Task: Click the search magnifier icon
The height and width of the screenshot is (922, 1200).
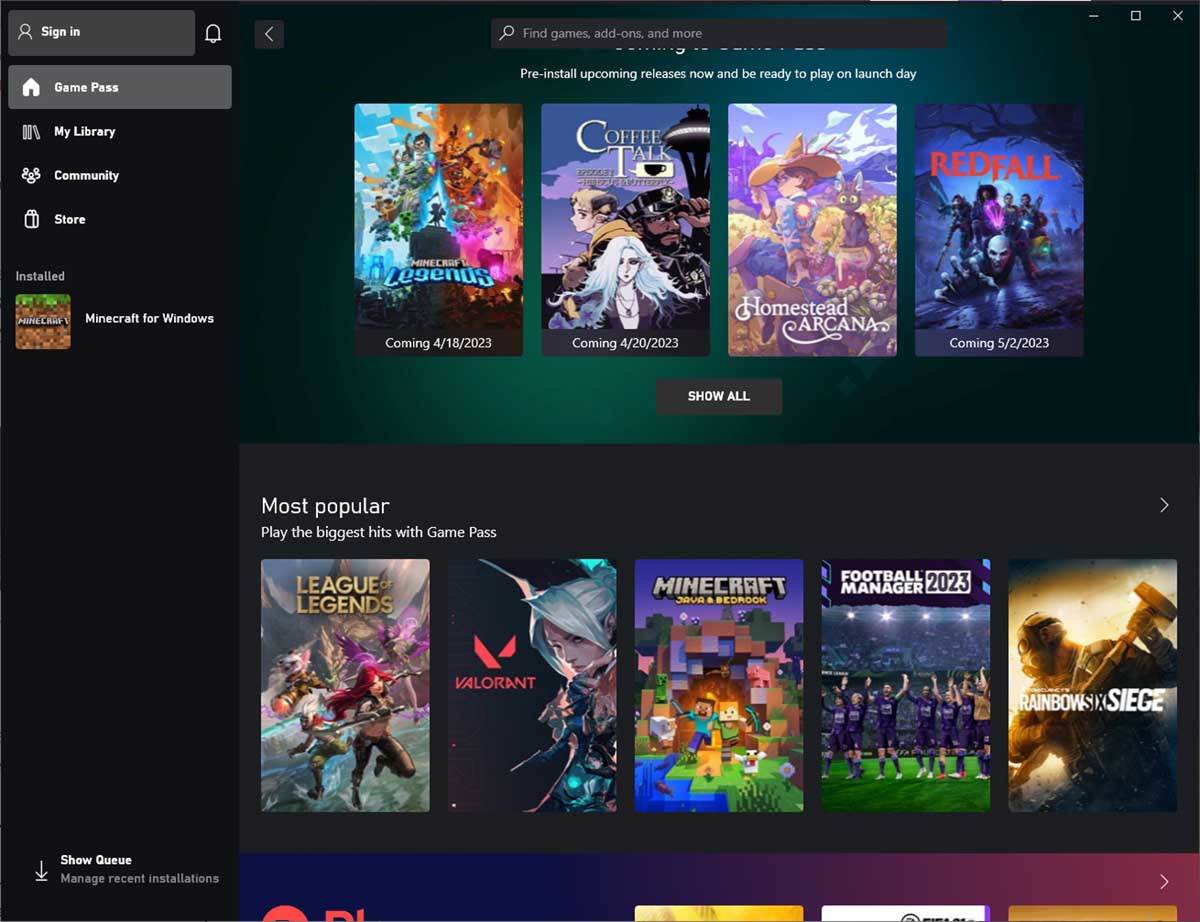Action: 507,33
